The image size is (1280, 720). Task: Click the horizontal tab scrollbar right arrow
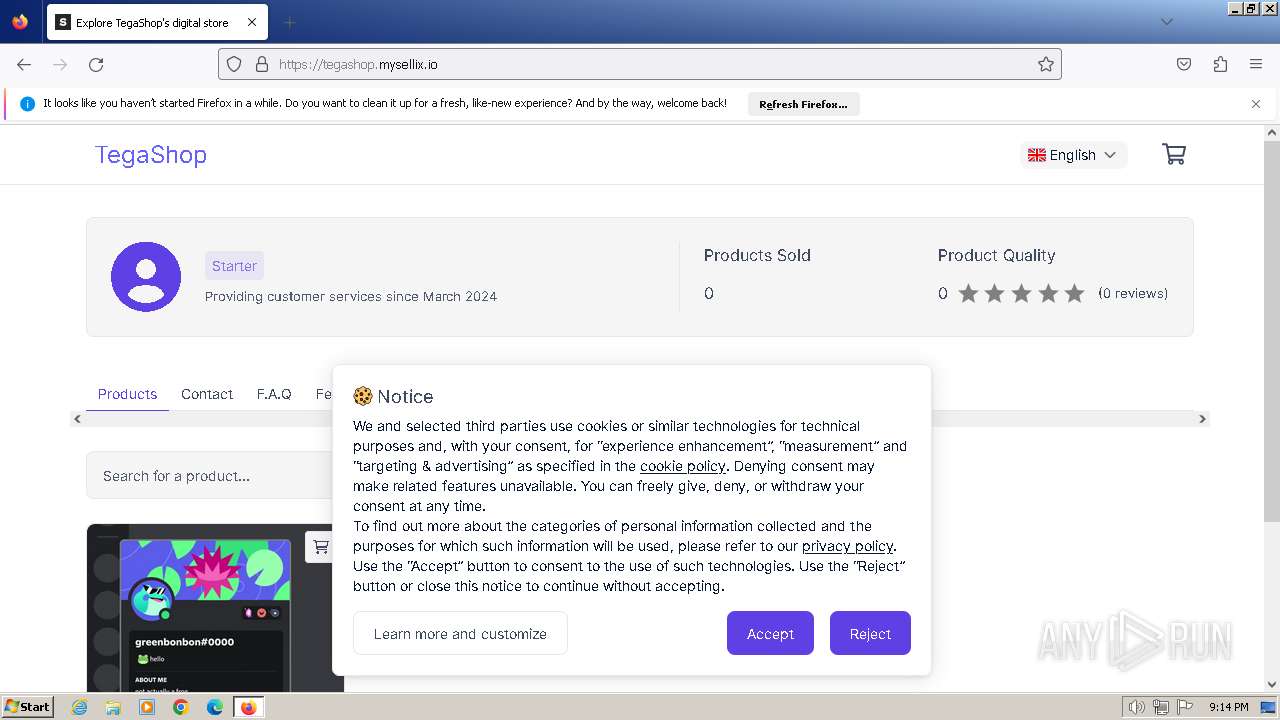click(1202, 419)
